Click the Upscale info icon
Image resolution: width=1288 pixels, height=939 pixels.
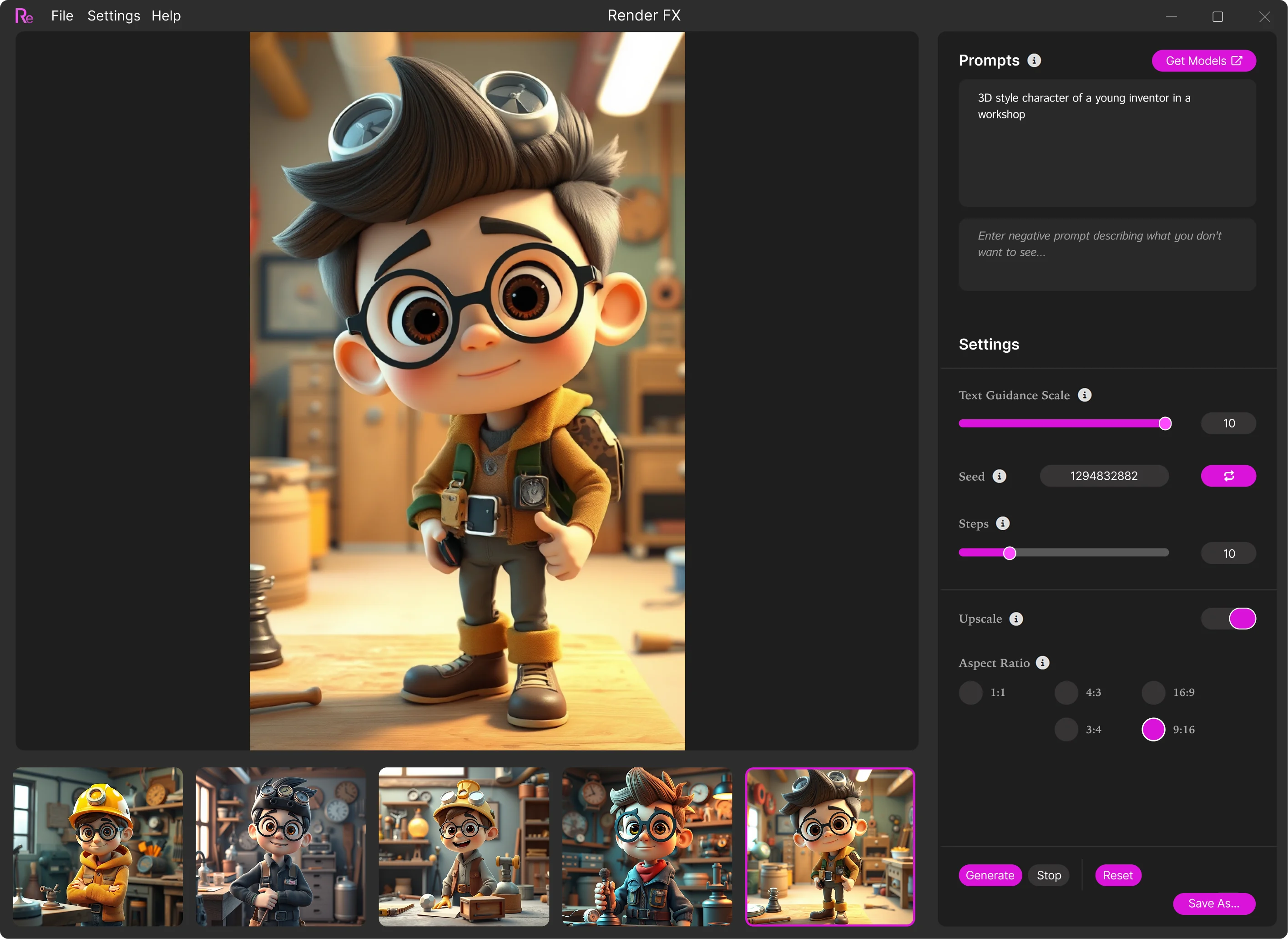click(1016, 619)
